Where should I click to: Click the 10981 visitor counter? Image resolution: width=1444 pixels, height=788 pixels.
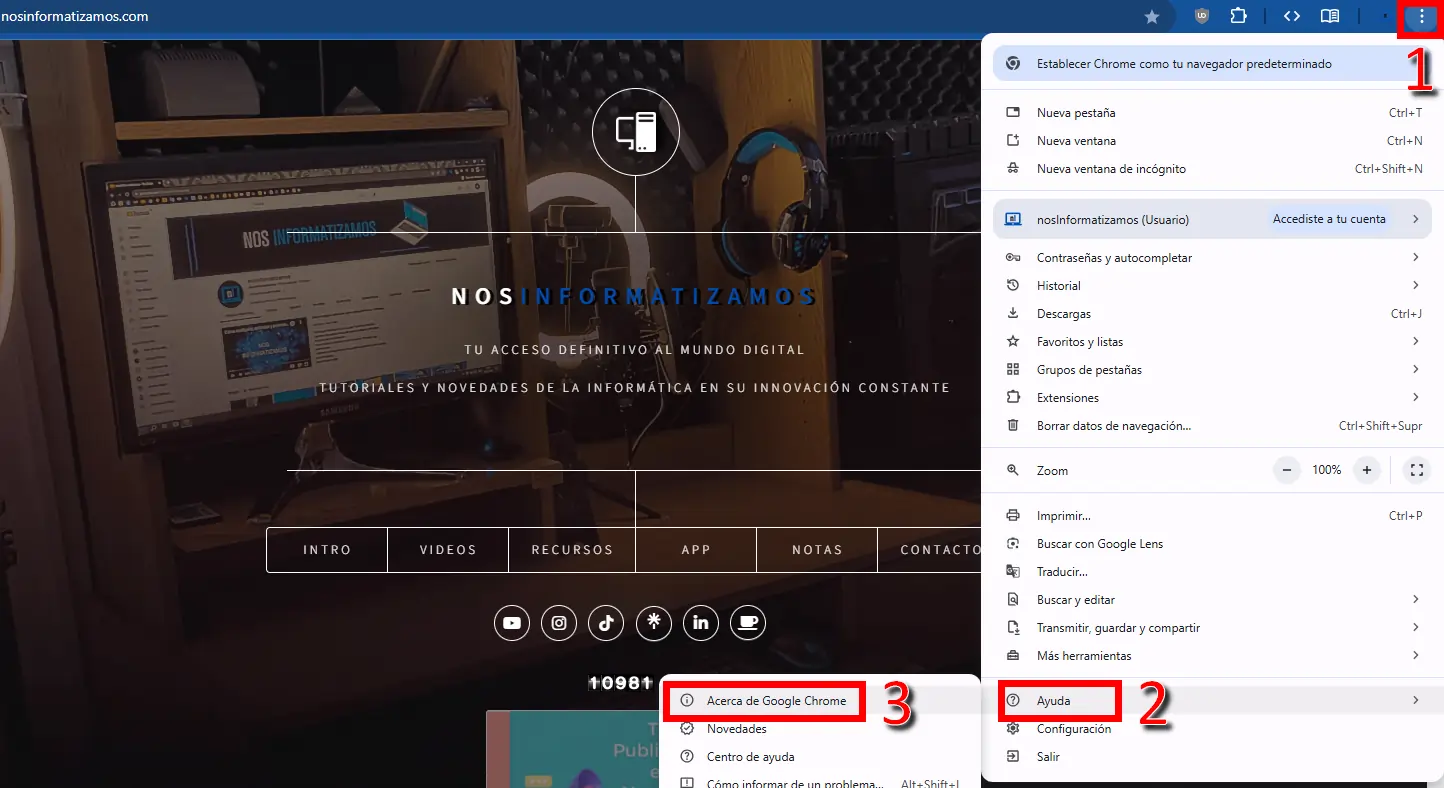(620, 683)
